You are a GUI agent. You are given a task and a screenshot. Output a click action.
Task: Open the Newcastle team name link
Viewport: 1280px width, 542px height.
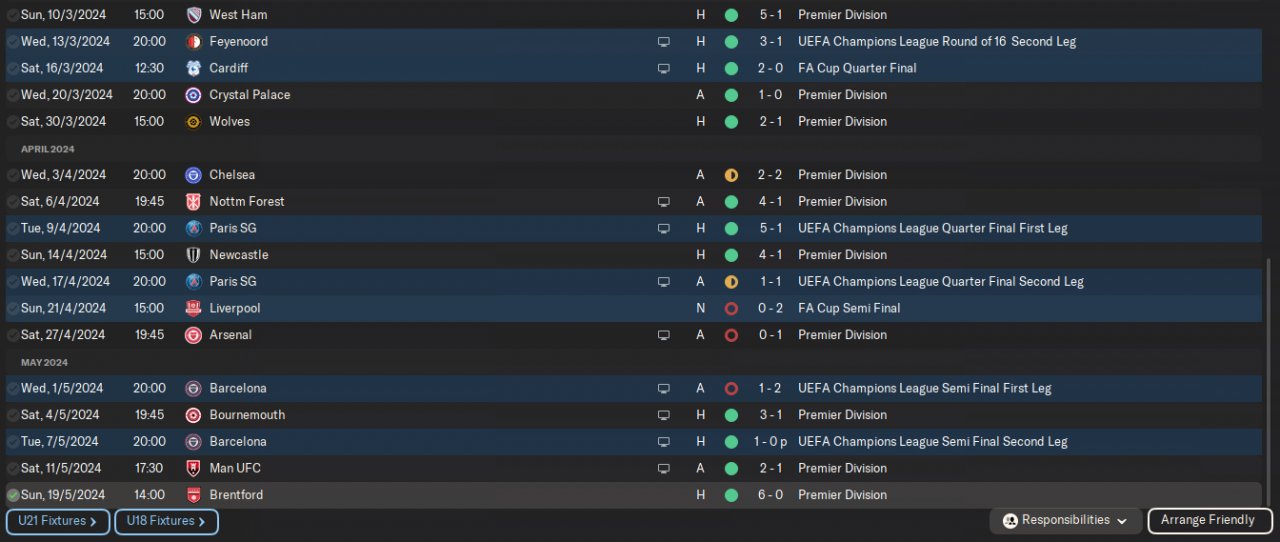click(x=239, y=255)
